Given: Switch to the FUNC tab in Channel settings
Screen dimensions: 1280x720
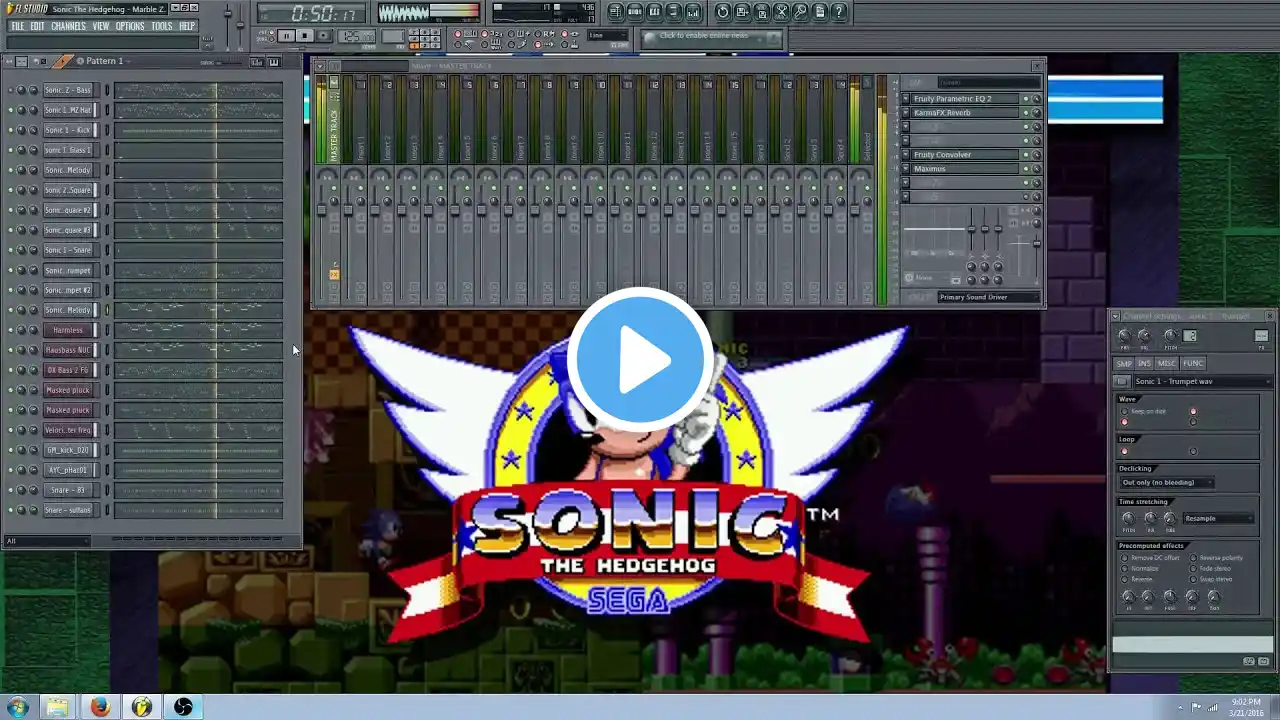Looking at the screenshot, I should pos(1193,363).
